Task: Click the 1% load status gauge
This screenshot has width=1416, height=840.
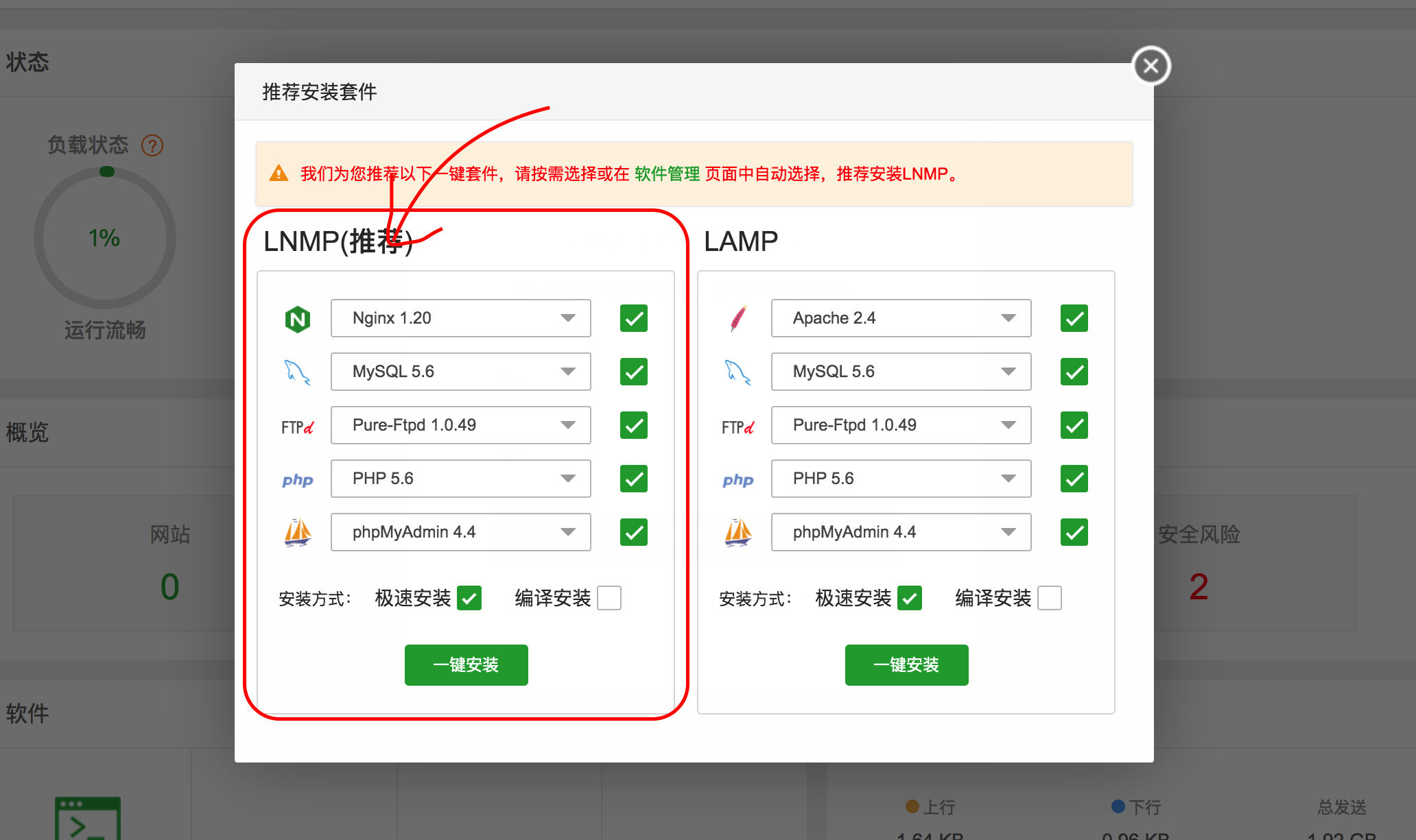Action: (105, 238)
